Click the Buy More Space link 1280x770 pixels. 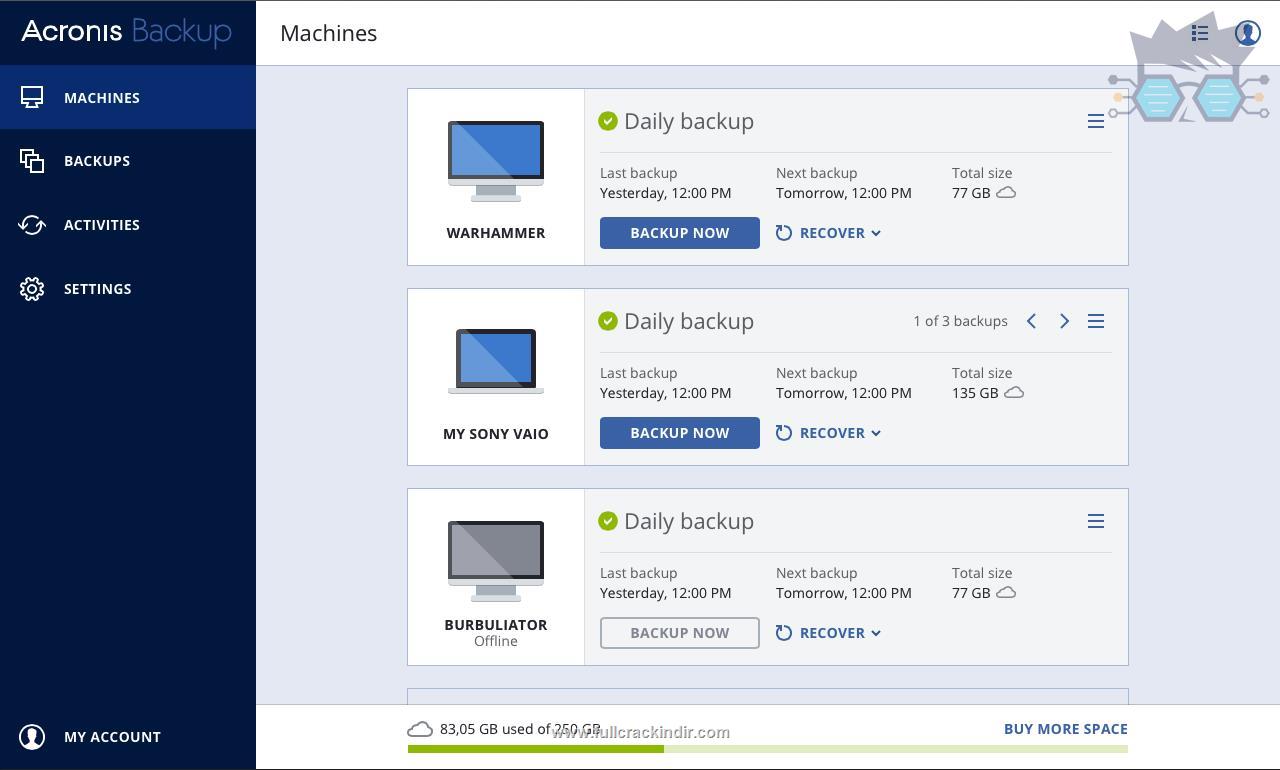pyautogui.click(x=1066, y=729)
